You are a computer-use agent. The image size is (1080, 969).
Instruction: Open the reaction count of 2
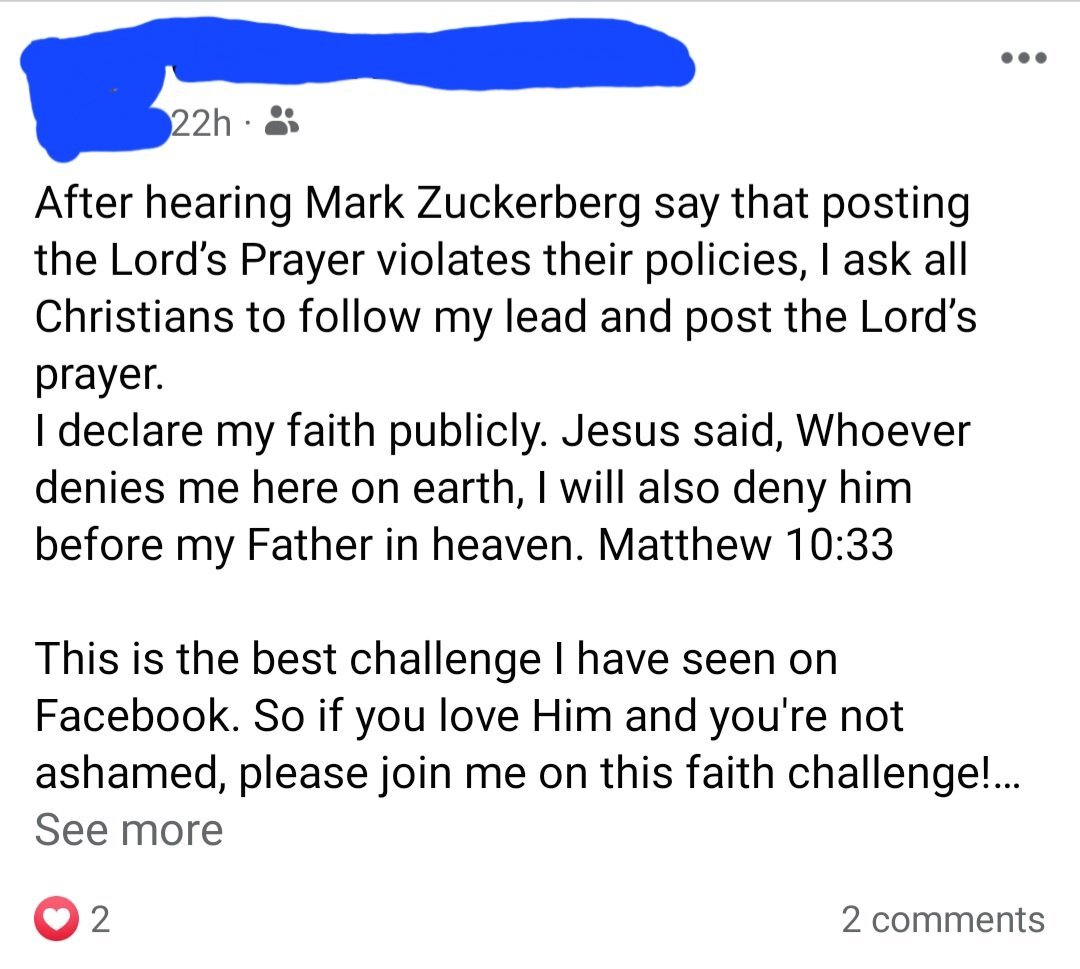pos(99,919)
